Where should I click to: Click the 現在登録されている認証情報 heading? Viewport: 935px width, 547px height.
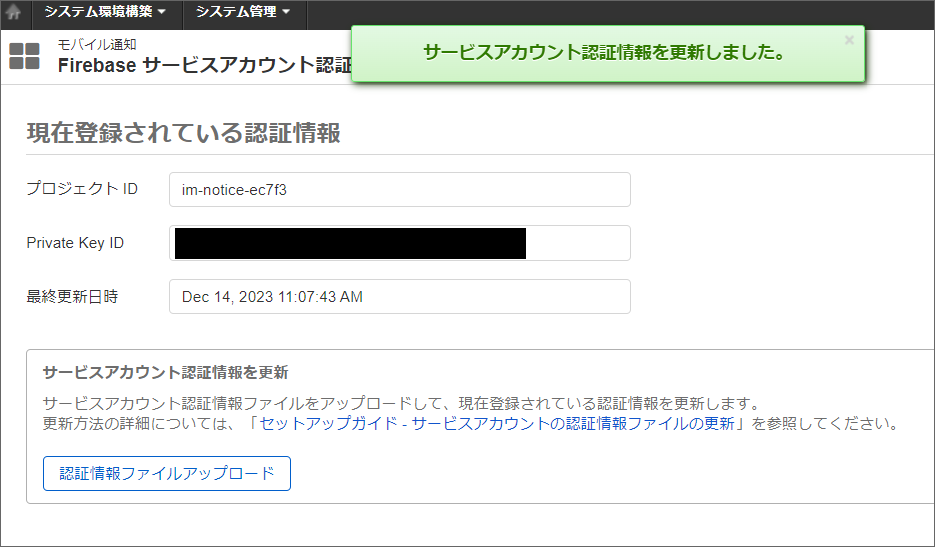184,132
